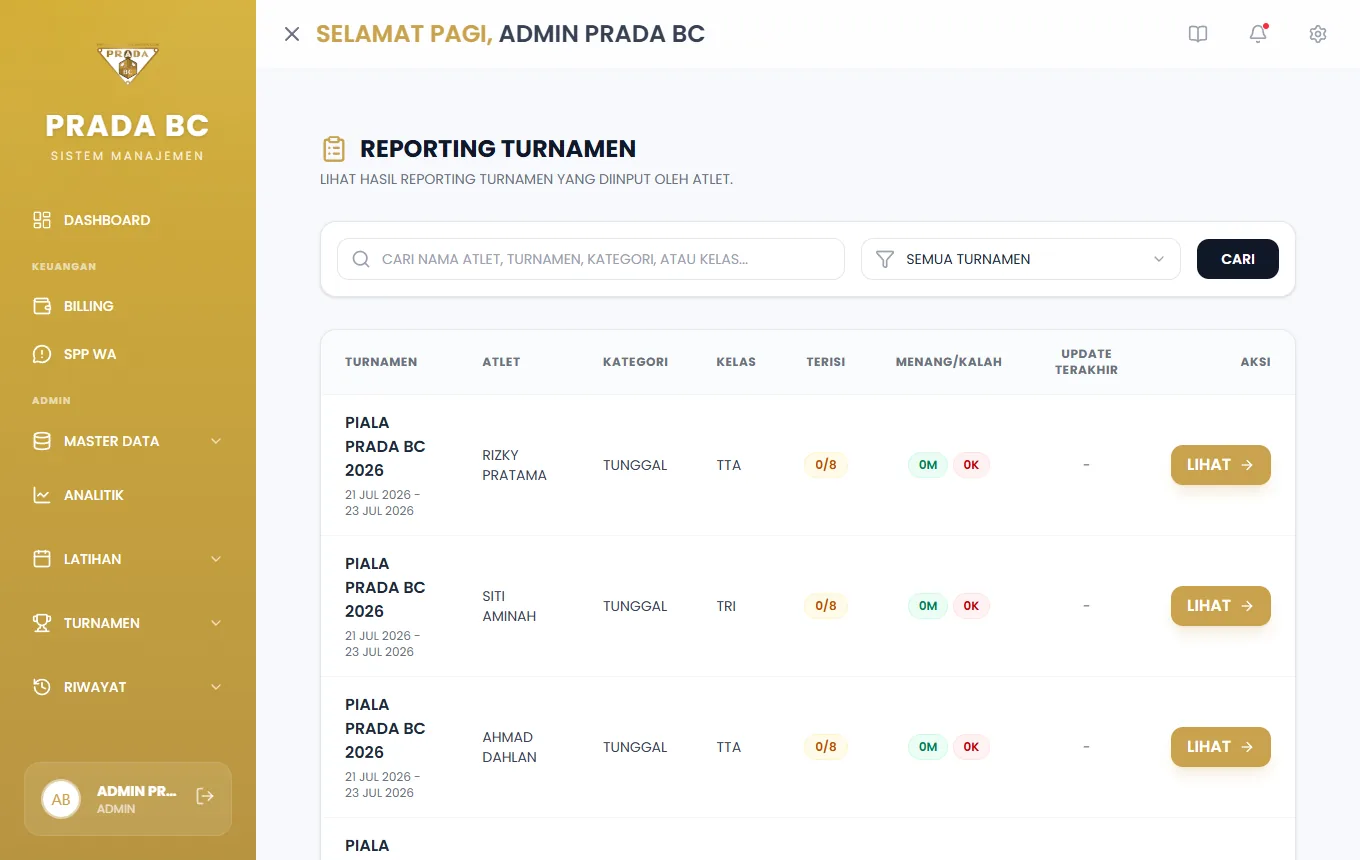
Task: Click the MENANG/KALAH column header
Action: 949,362
